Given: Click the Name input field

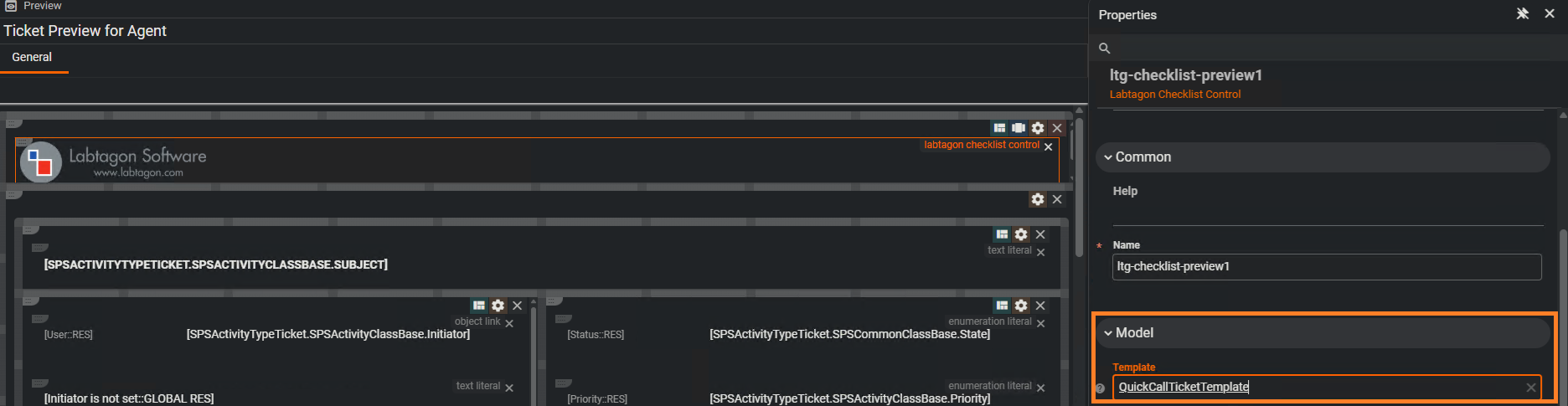Looking at the screenshot, I should 1326,267.
